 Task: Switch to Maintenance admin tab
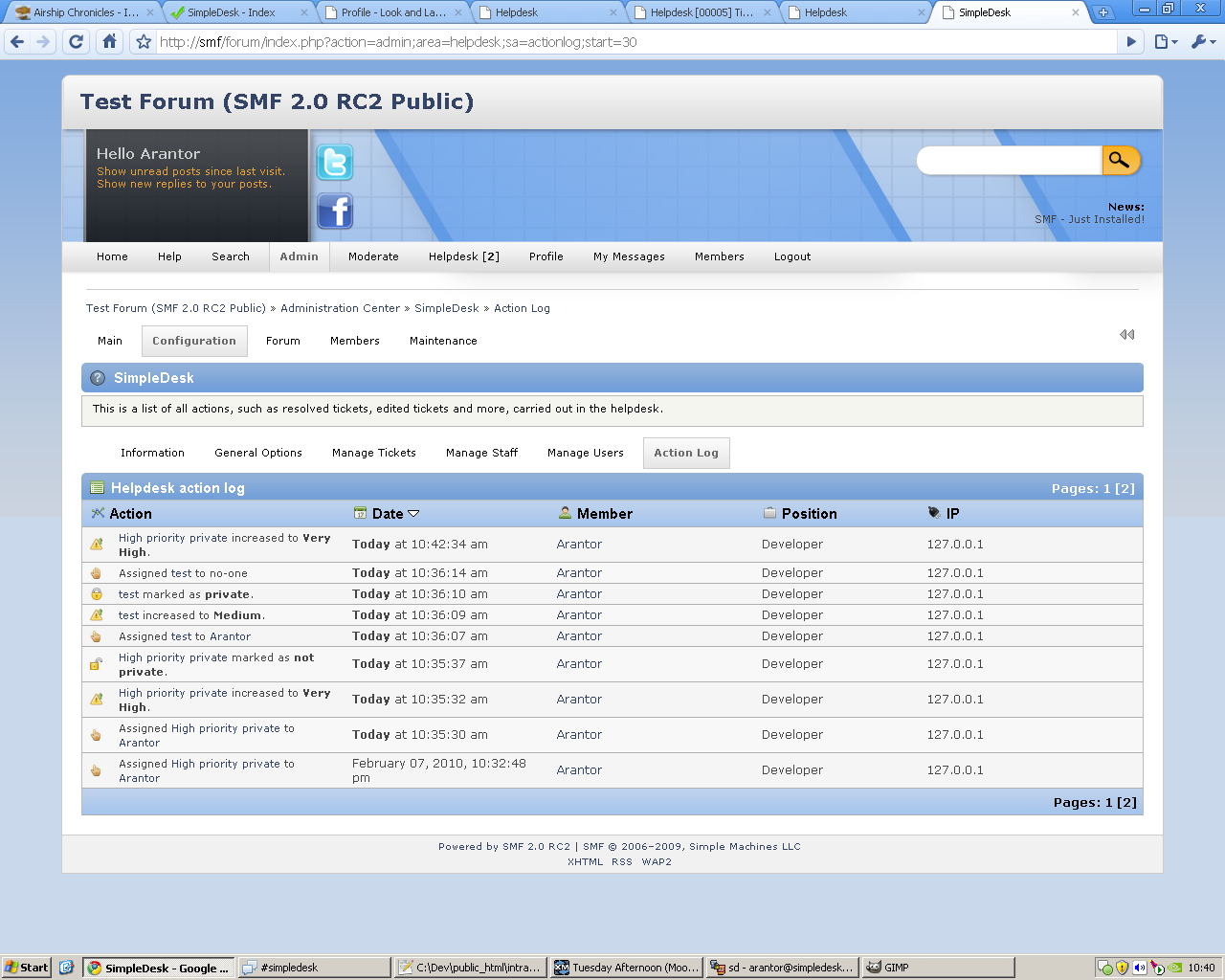tap(443, 341)
